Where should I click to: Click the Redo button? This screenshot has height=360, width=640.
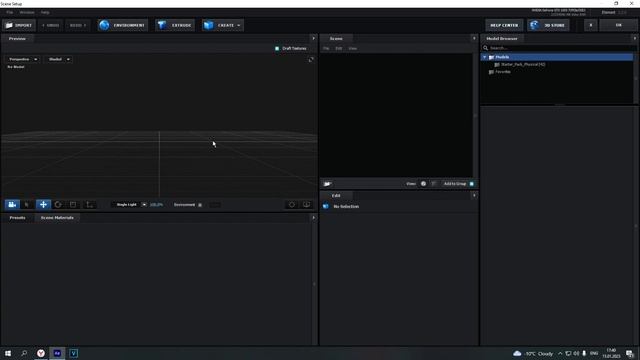[78, 25]
